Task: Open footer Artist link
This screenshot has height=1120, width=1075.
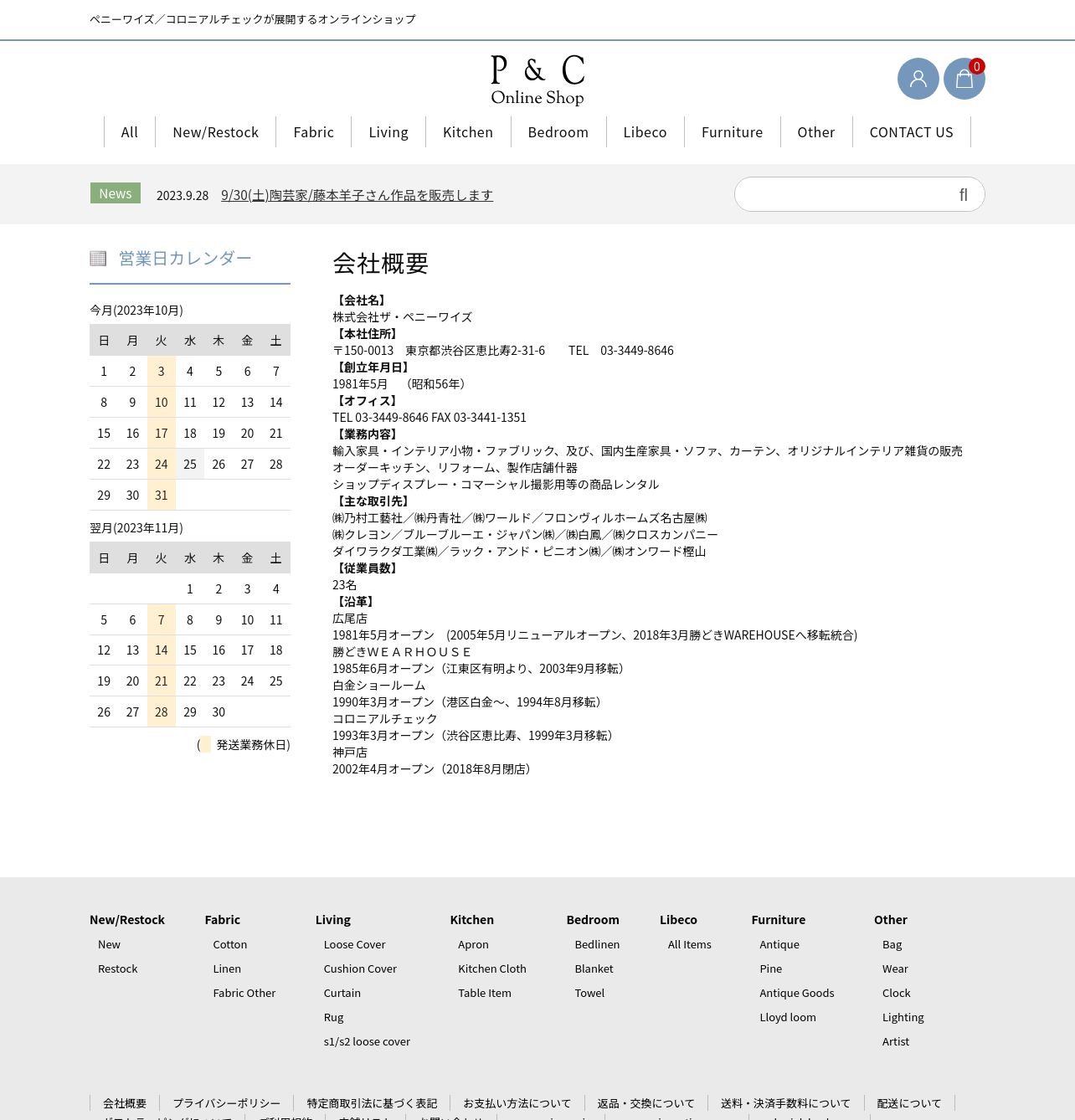Action: pos(896,1041)
